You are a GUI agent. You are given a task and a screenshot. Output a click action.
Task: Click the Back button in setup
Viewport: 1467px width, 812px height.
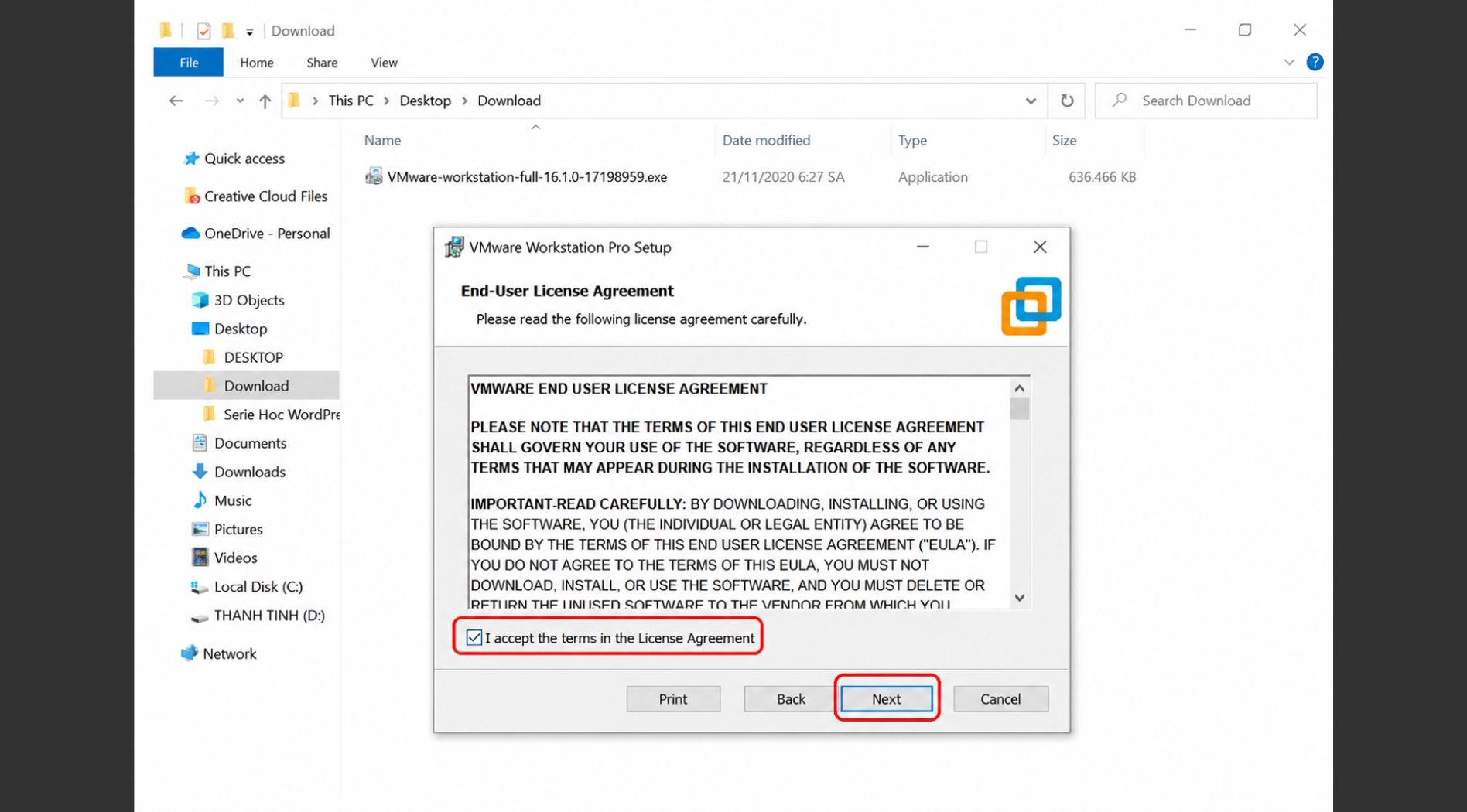tap(791, 698)
